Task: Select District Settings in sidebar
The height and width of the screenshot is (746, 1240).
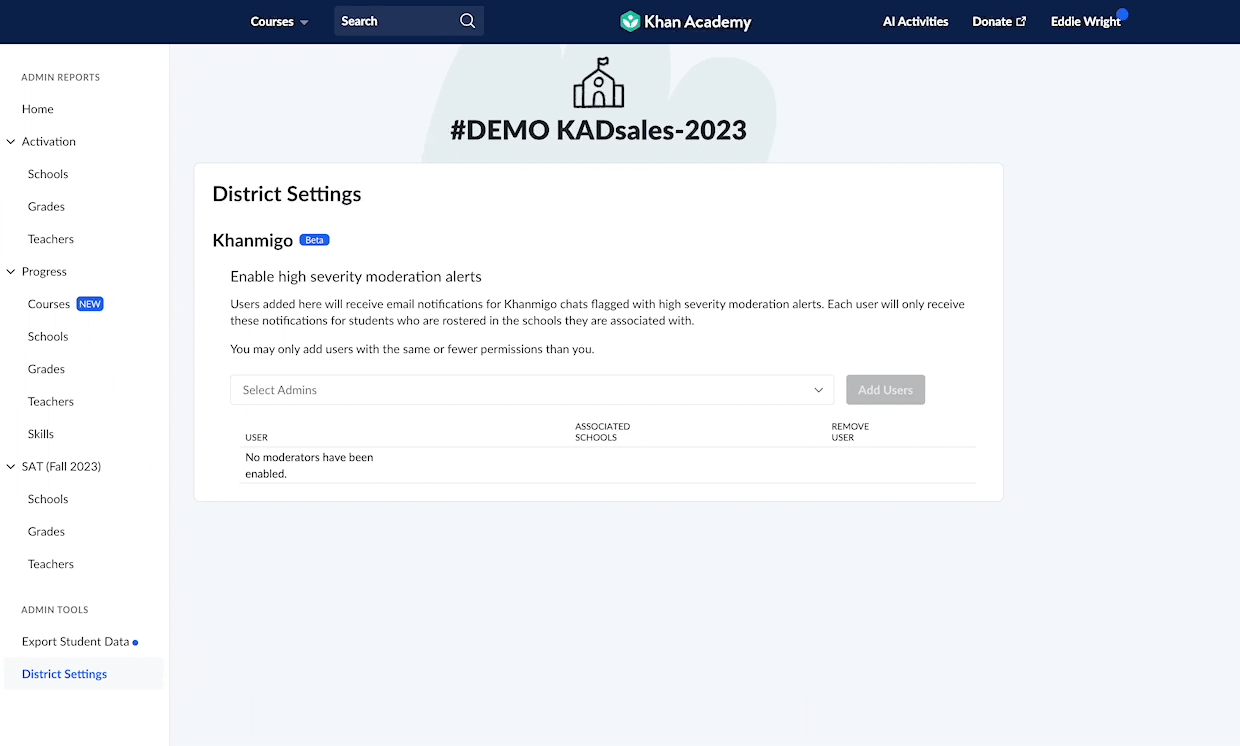Action: tap(64, 674)
